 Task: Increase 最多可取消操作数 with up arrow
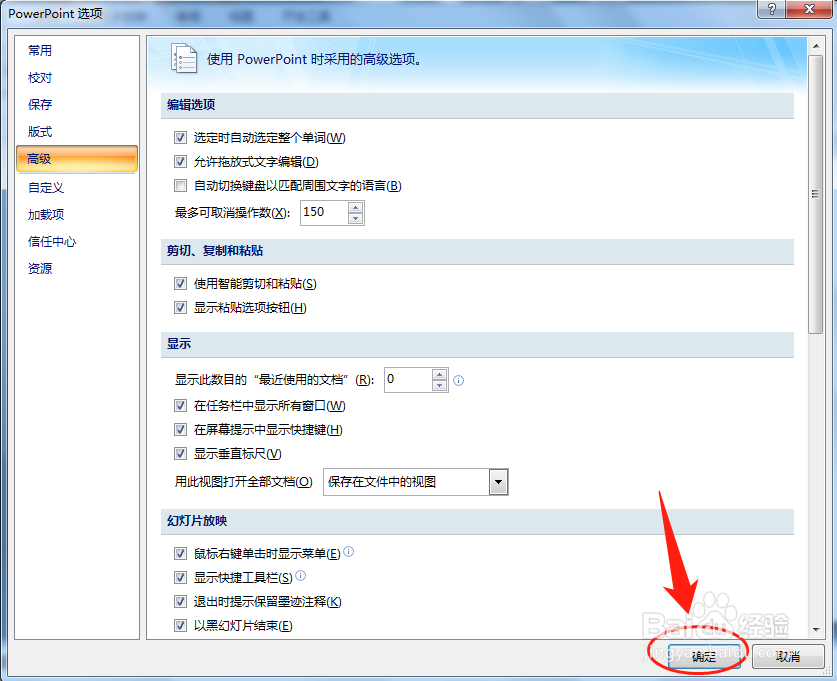pos(356,208)
